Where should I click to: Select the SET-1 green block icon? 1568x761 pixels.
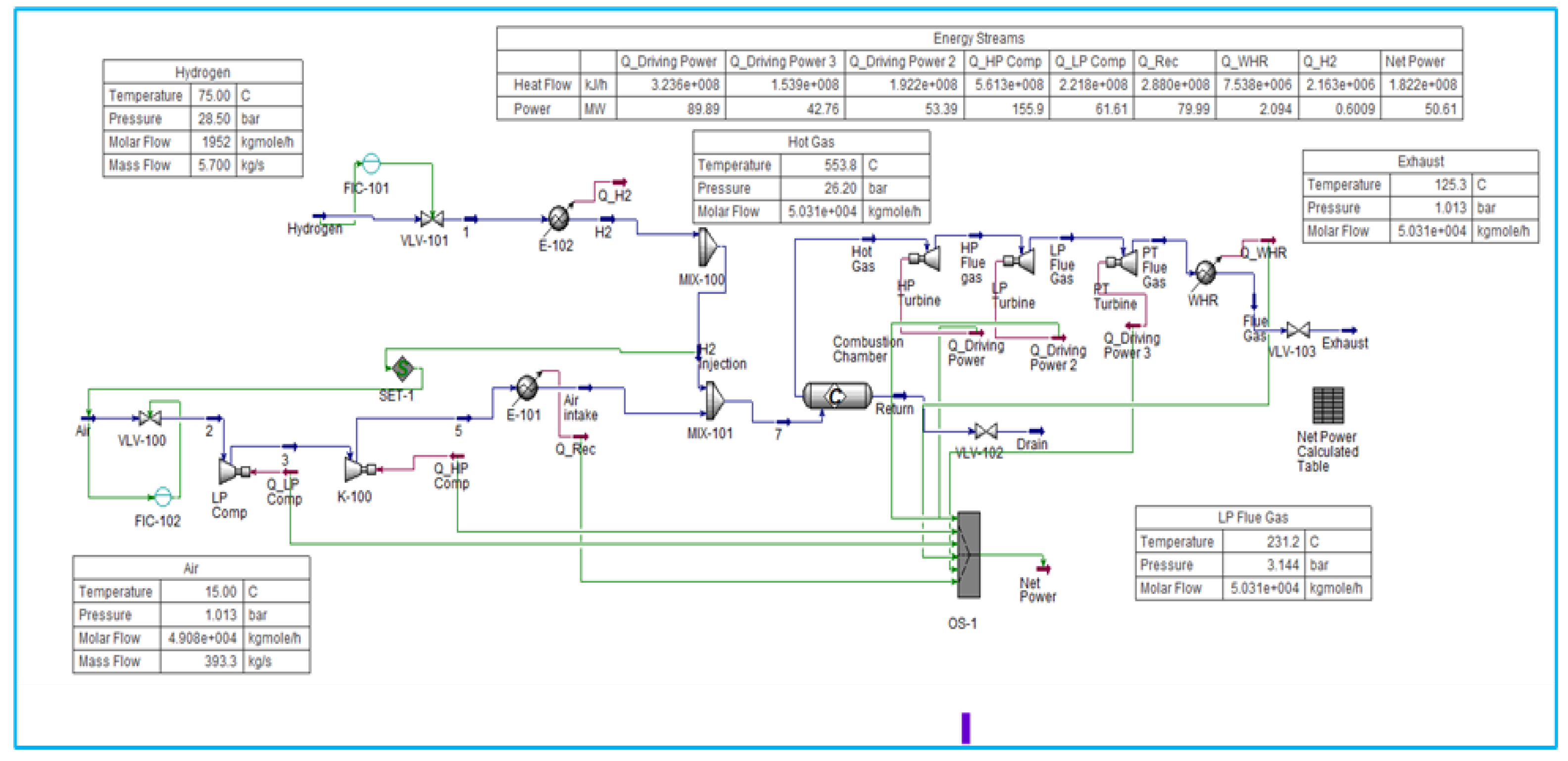pyautogui.click(x=402, y=368)
